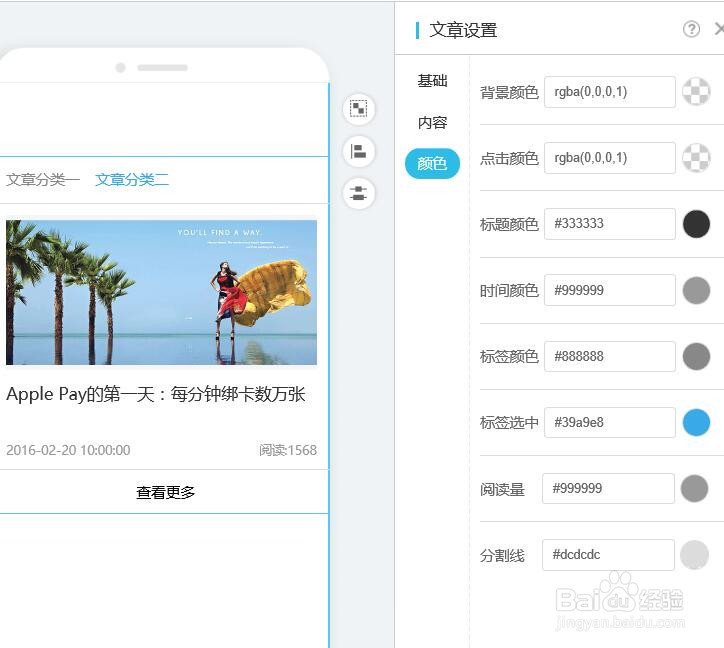Viewport: 724px width, 648px height.
Task: Click the 点击颜色 input field
Action: pos(609,158)
